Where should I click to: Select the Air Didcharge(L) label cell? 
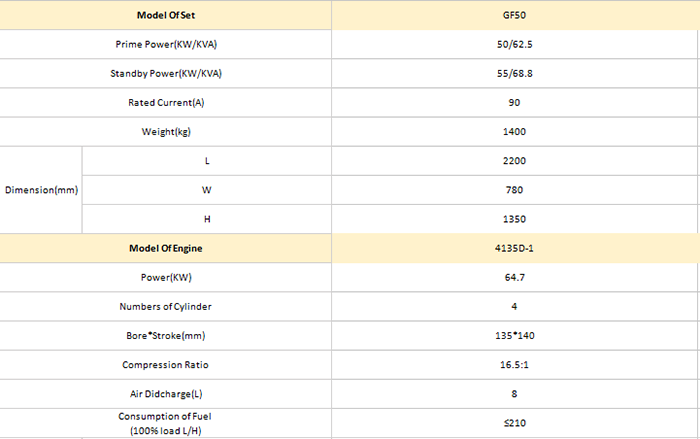166,394
